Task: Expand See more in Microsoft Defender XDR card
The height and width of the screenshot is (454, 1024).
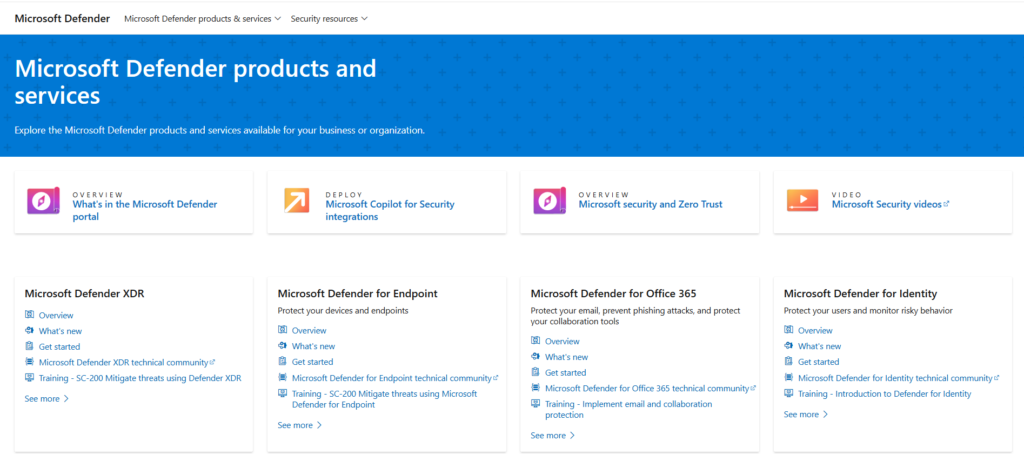Action: (46, 398)
